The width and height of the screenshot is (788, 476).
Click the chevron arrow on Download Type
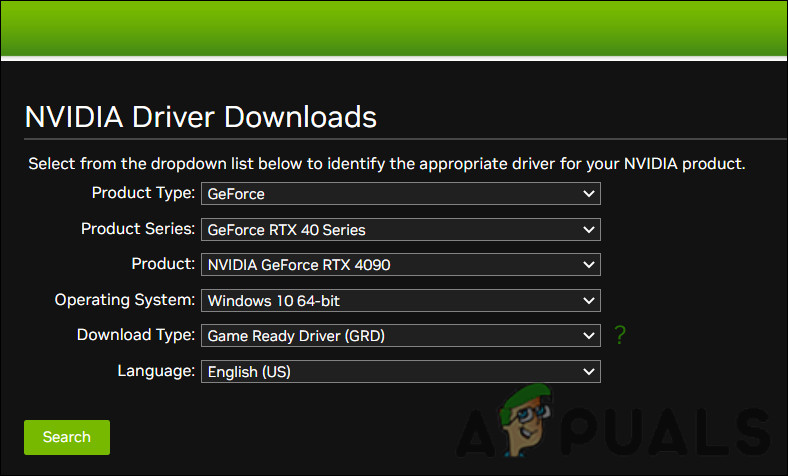pyautogui.click(x=588, y=336)
